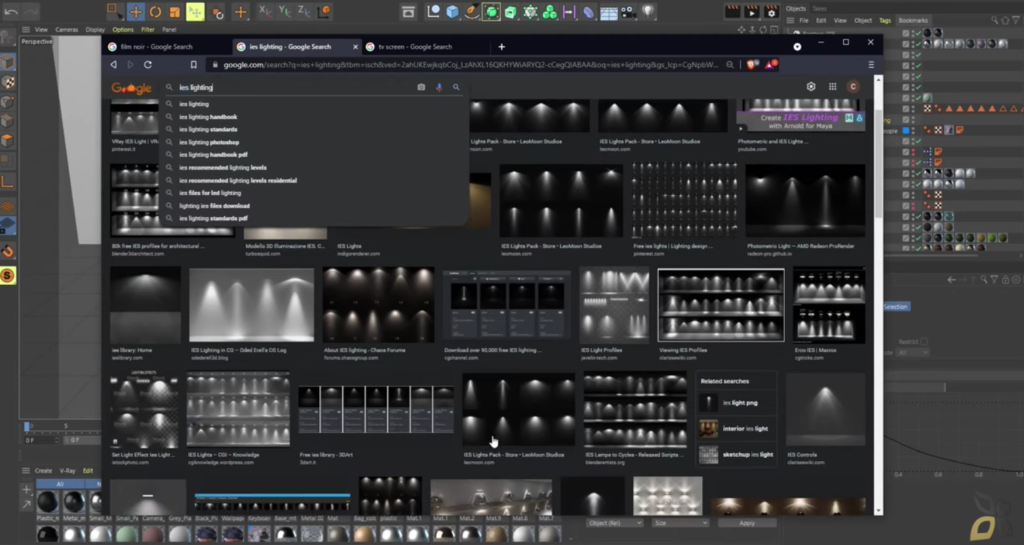Screen dimensions: 1024x545
Task: Select the Move tool in Cinema 4D
Action: coord(135,12)
